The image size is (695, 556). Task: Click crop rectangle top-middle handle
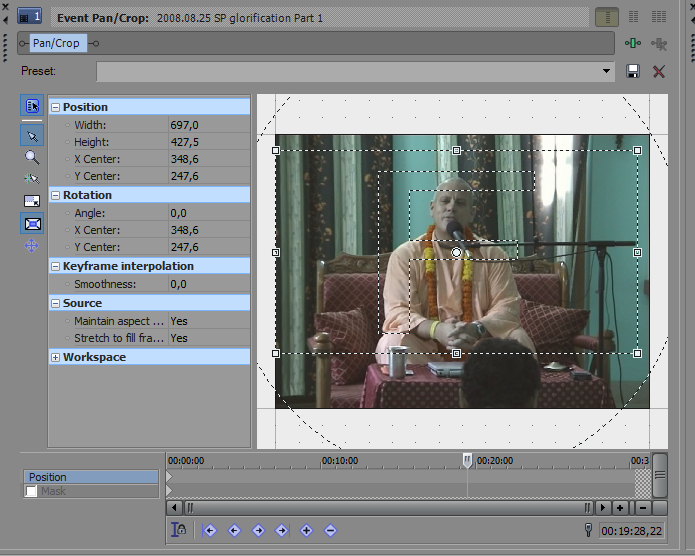click(x=456, y=150)
